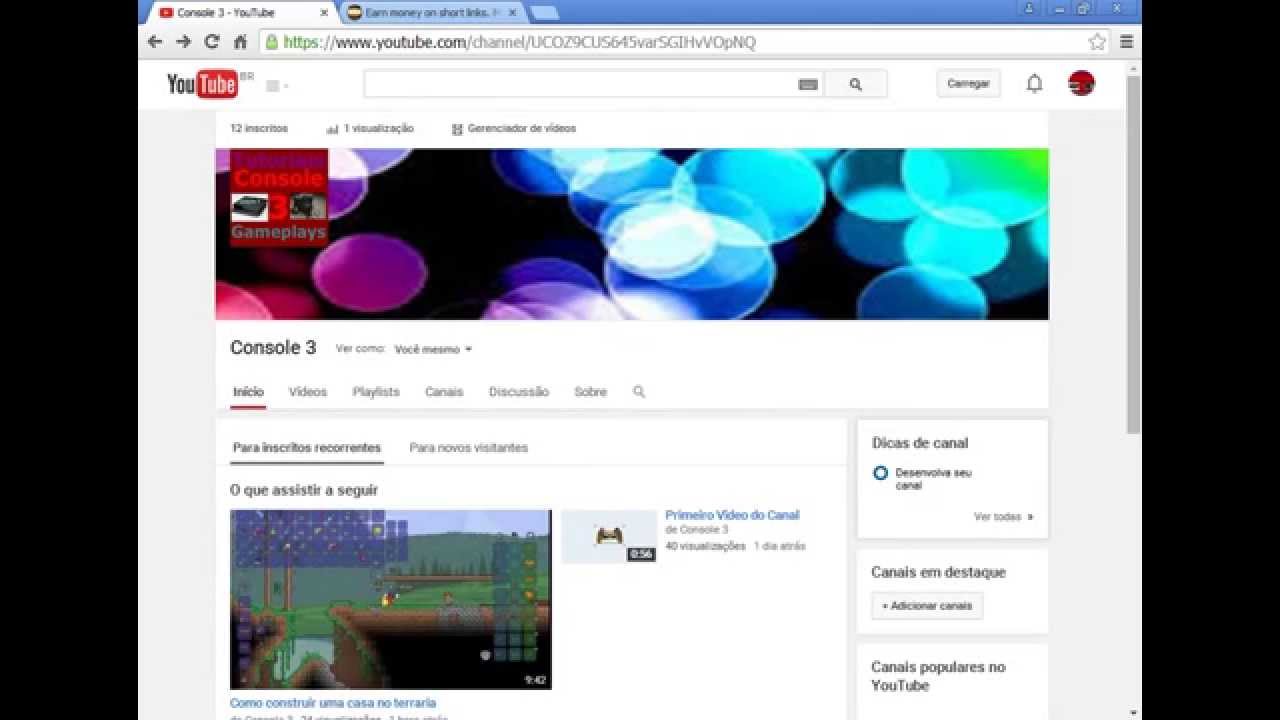Screen dimensions: 1280x720
Task: Close the Console 3 - YouTube tab
Action: (x=323, y=13)
